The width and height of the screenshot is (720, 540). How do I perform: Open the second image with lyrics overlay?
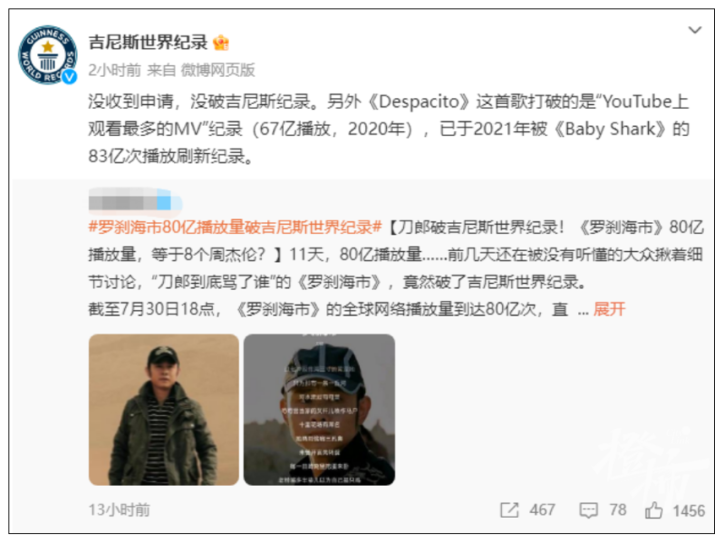(x=319, y=410)
